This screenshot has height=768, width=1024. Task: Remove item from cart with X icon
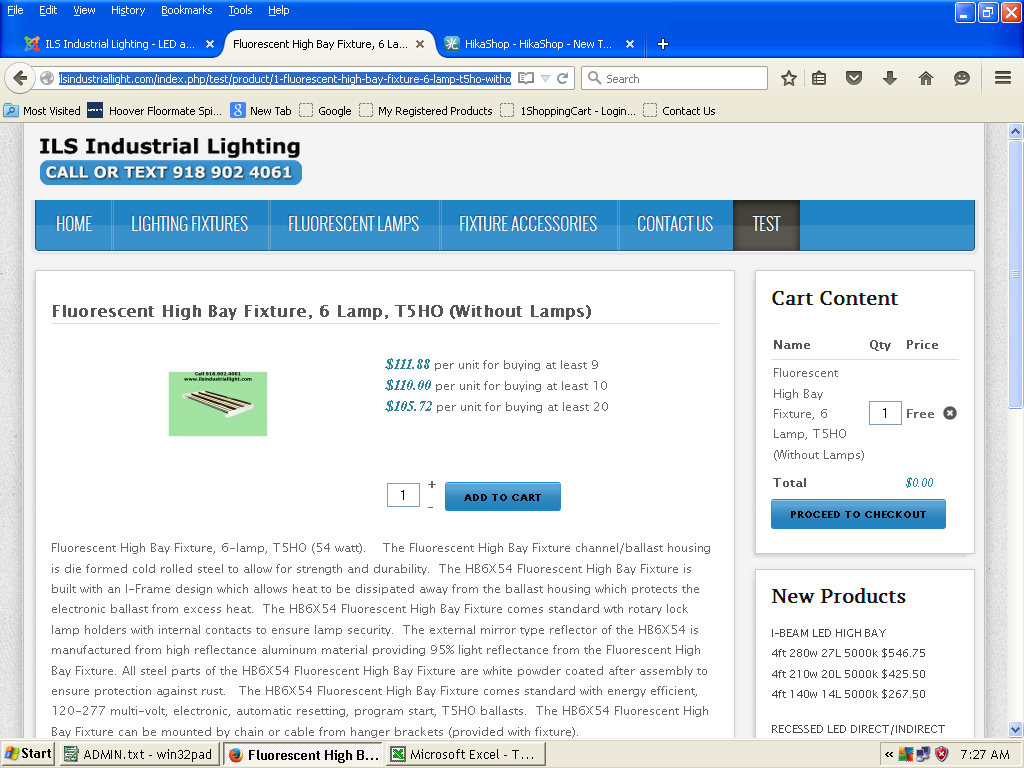950,413
